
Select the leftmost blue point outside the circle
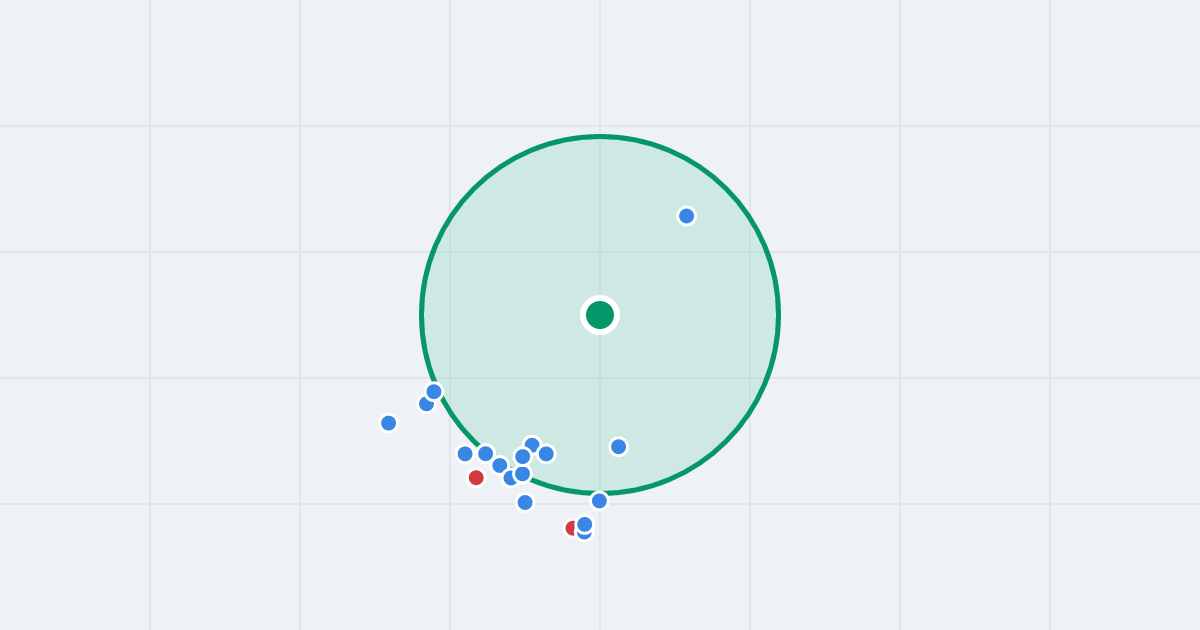pos(389,423)
